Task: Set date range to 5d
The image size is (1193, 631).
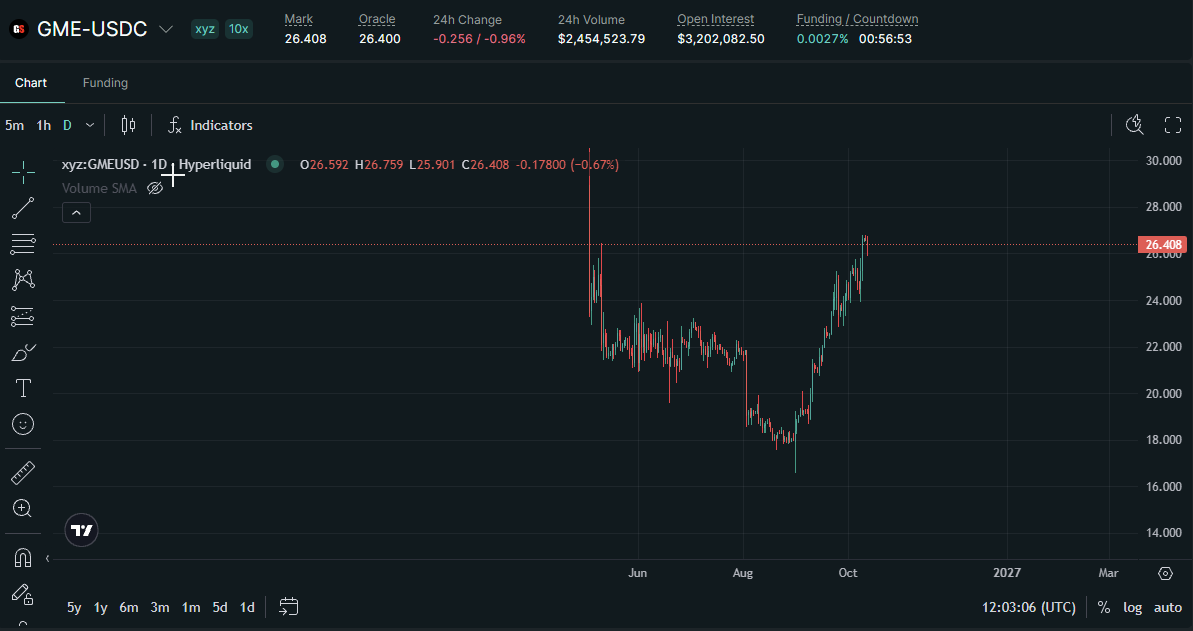Action: point(220,607)
